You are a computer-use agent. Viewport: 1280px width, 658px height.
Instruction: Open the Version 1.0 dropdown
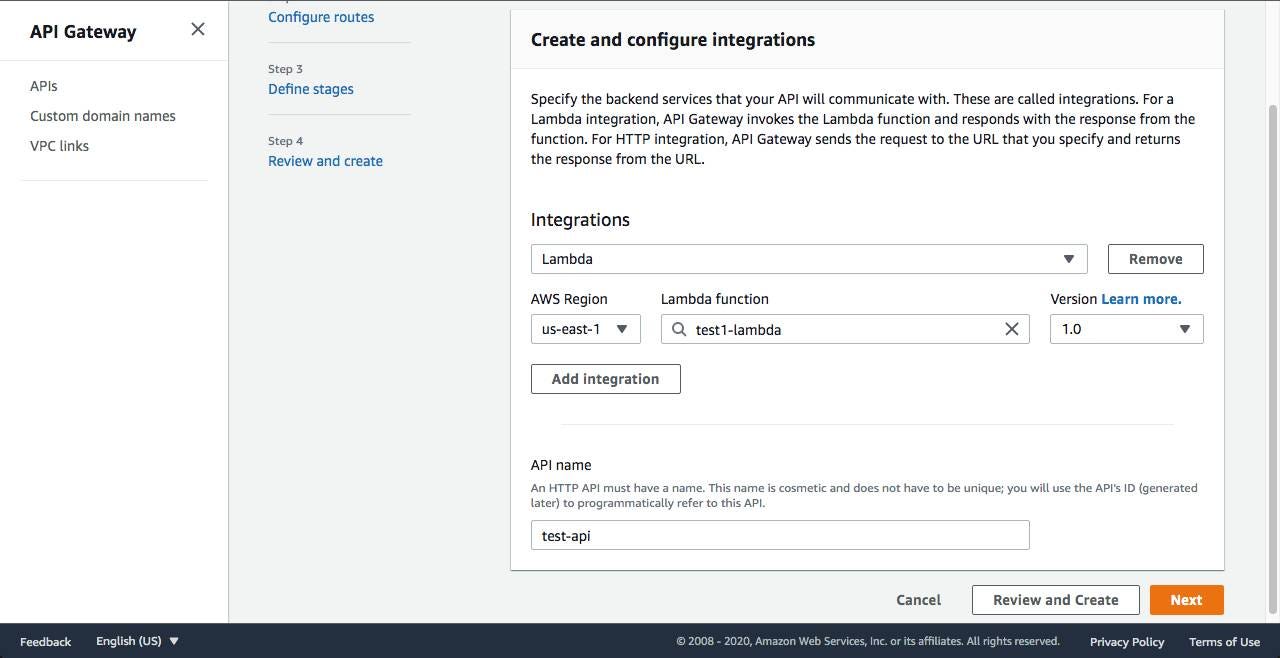click(x=1126, y=329)
